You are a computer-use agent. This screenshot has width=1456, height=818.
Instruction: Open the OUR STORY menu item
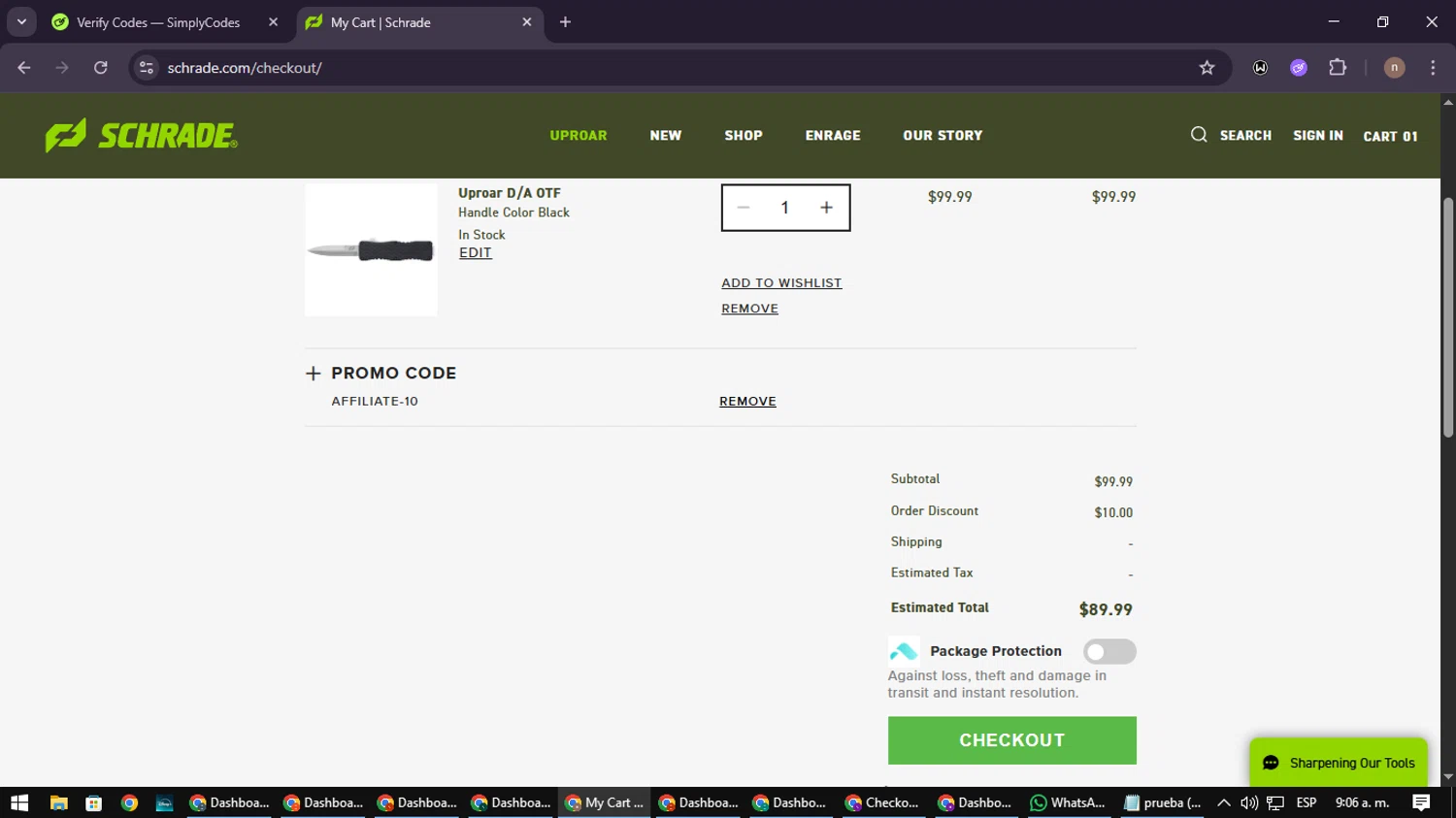pyautogui.click(x=943, y=136)
